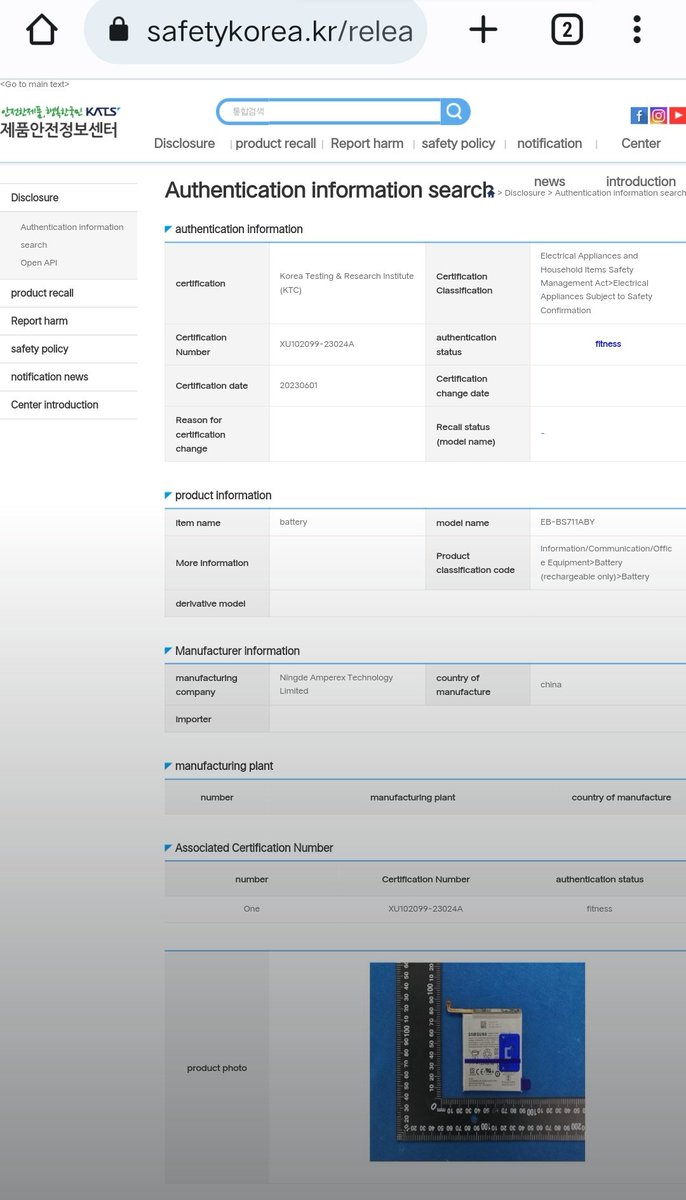Tap the safetykorea.kr address bar

coord(256,31)
